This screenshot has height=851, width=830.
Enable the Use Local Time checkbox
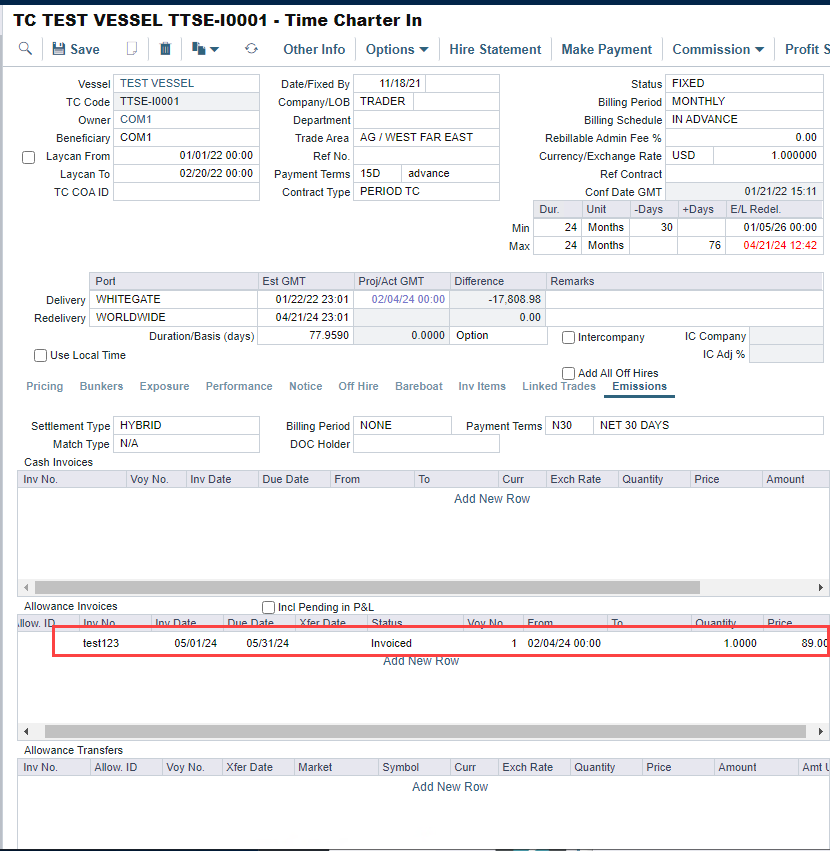click(x=41, y=355)
